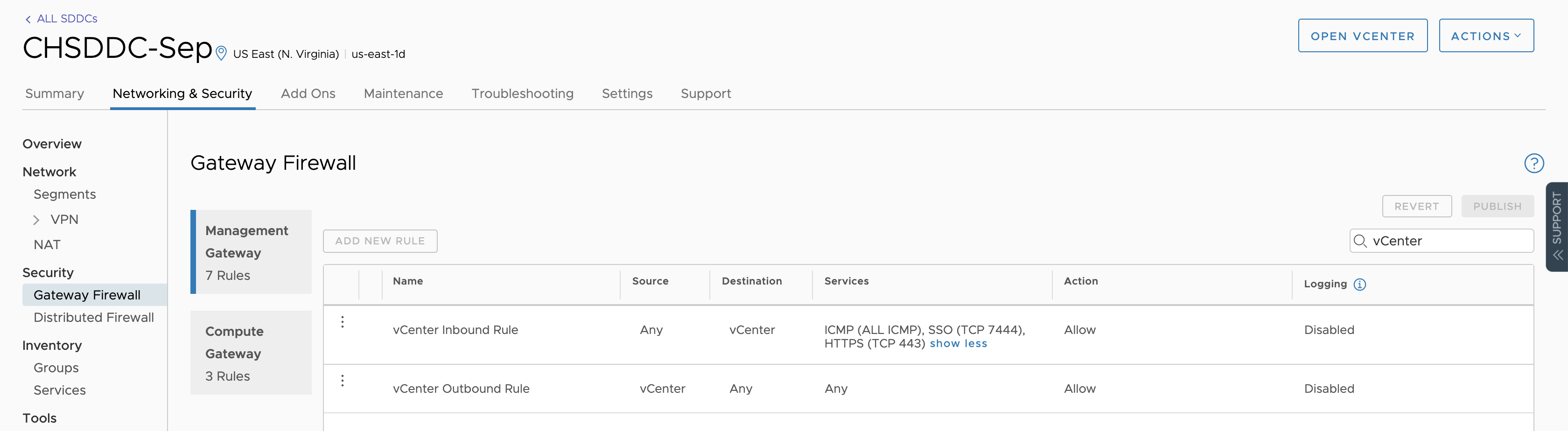Switch to the Summary tab
This screenshot has height=431, width=1568.
tap(54, 93)
